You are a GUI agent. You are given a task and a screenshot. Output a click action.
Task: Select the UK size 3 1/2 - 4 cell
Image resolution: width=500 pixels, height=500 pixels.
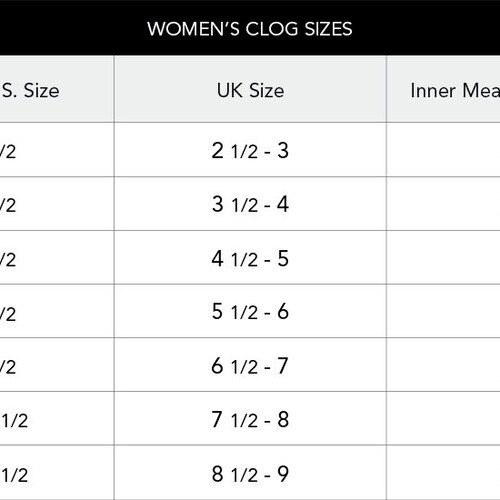click(x=250, y=204)
